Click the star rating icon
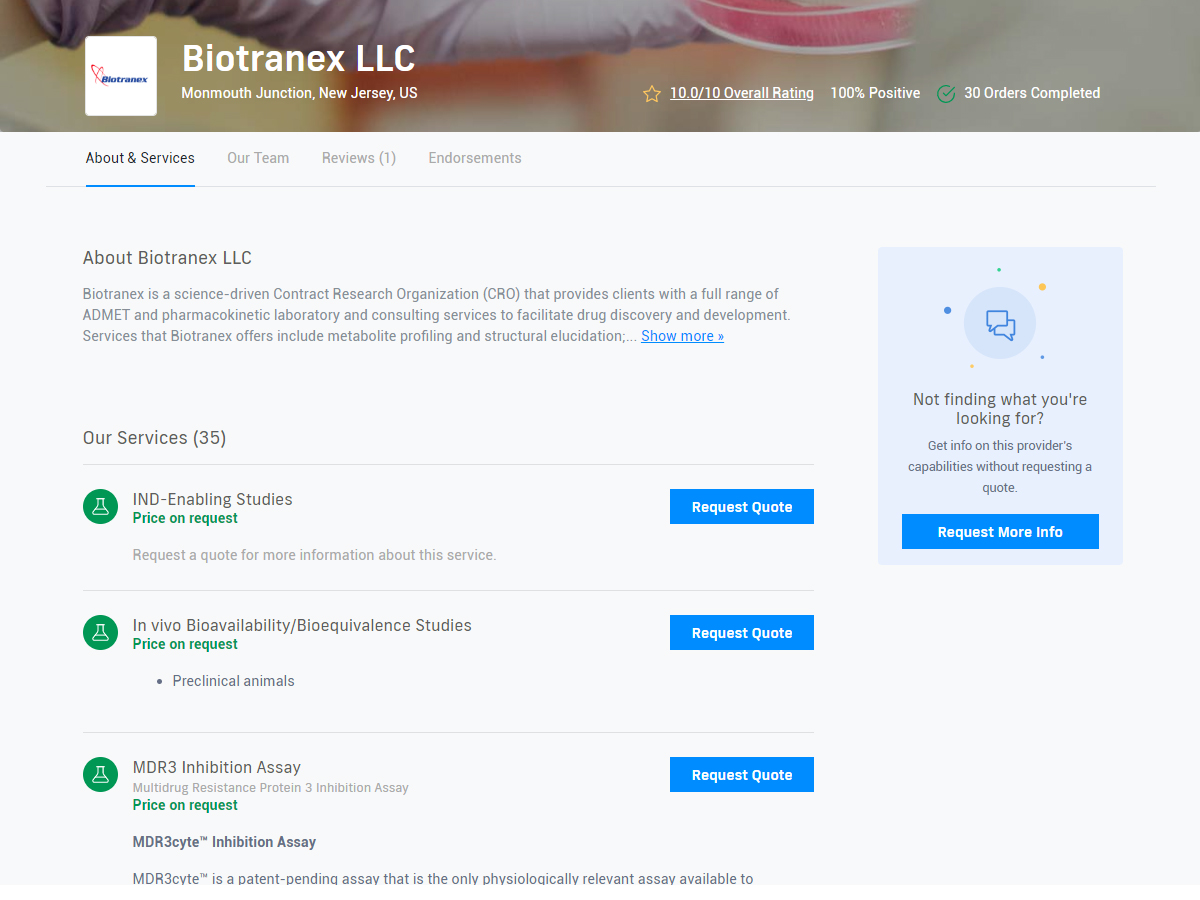This screenshot has width=1200, height=900. [652, 94]
